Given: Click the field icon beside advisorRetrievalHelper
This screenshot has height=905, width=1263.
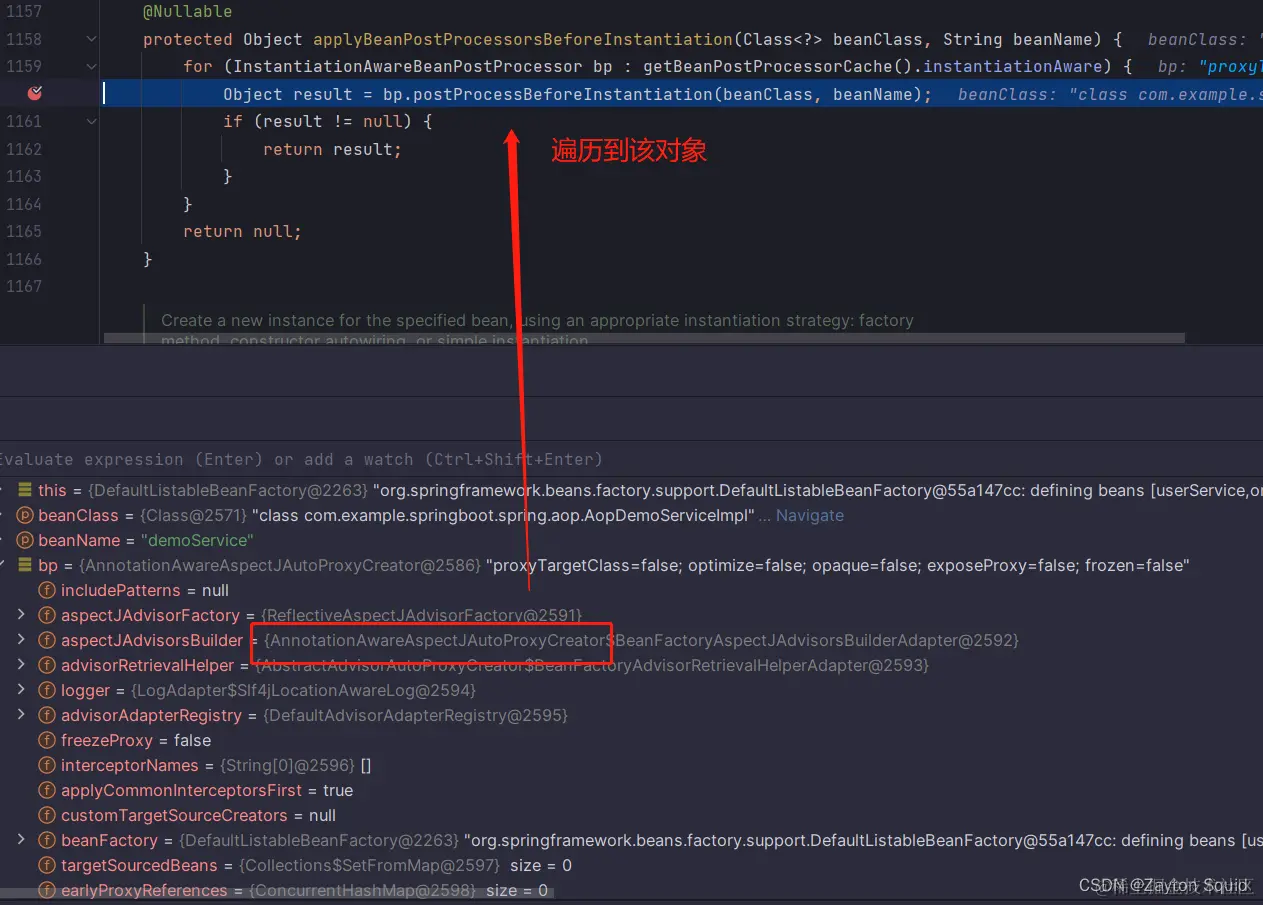Looking at the screenshot, I should click(47, 665).
